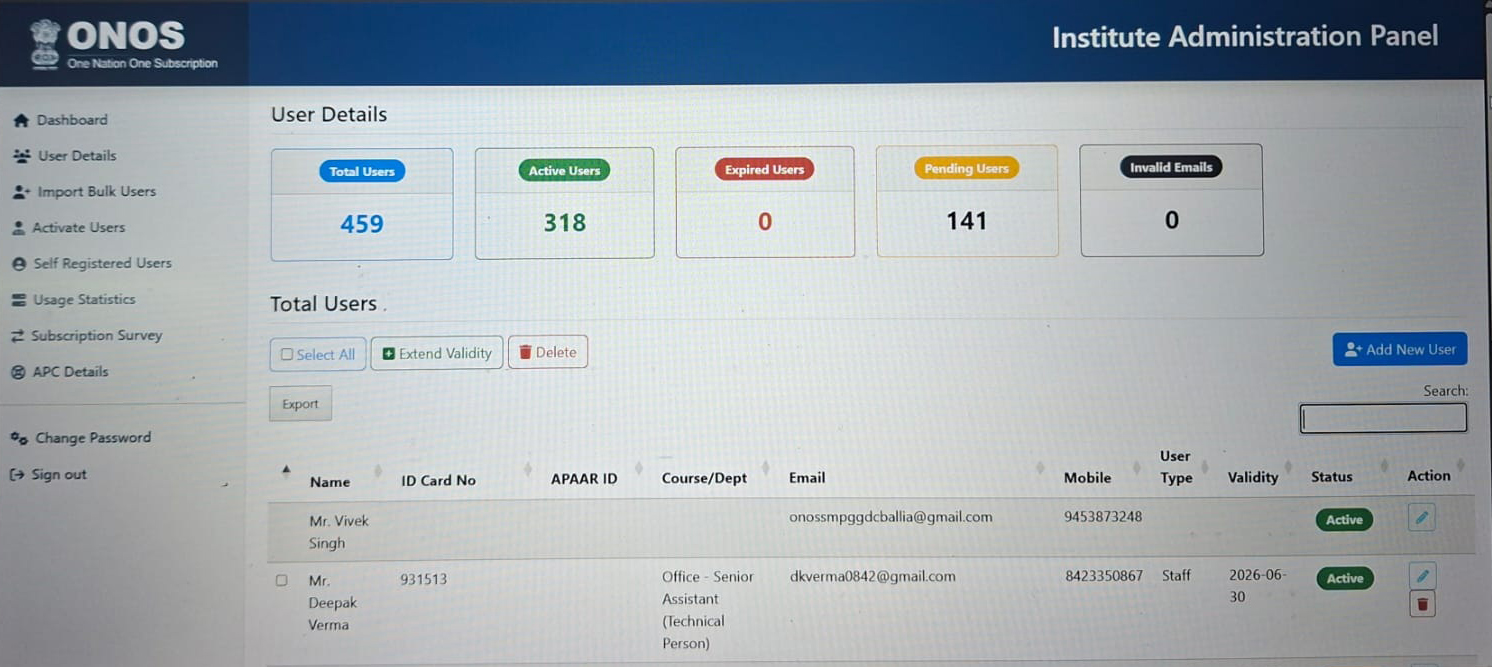Sort users by the Validity column header
The width and height of the screenshot is (1492, 667).
pyautogui.click(x=1252, y=478)
